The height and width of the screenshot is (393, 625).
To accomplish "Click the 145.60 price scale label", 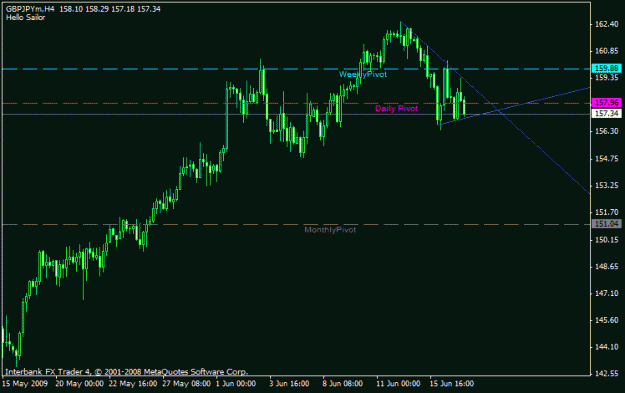I will click(x=607, y=320).
